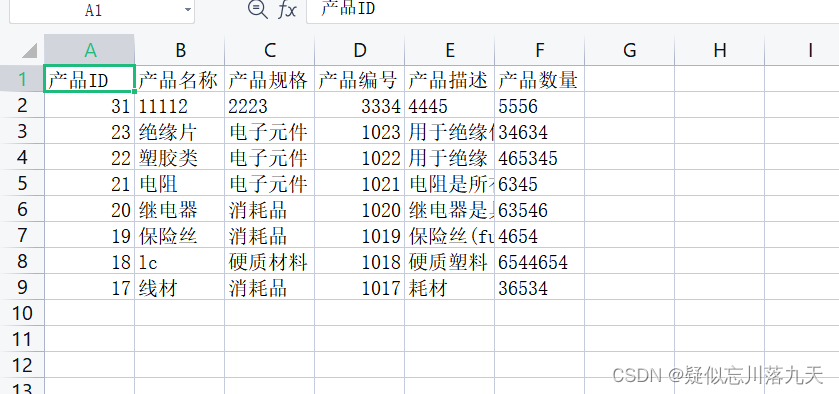Click the 保险丝 product name cell

(x=180, y=235)
